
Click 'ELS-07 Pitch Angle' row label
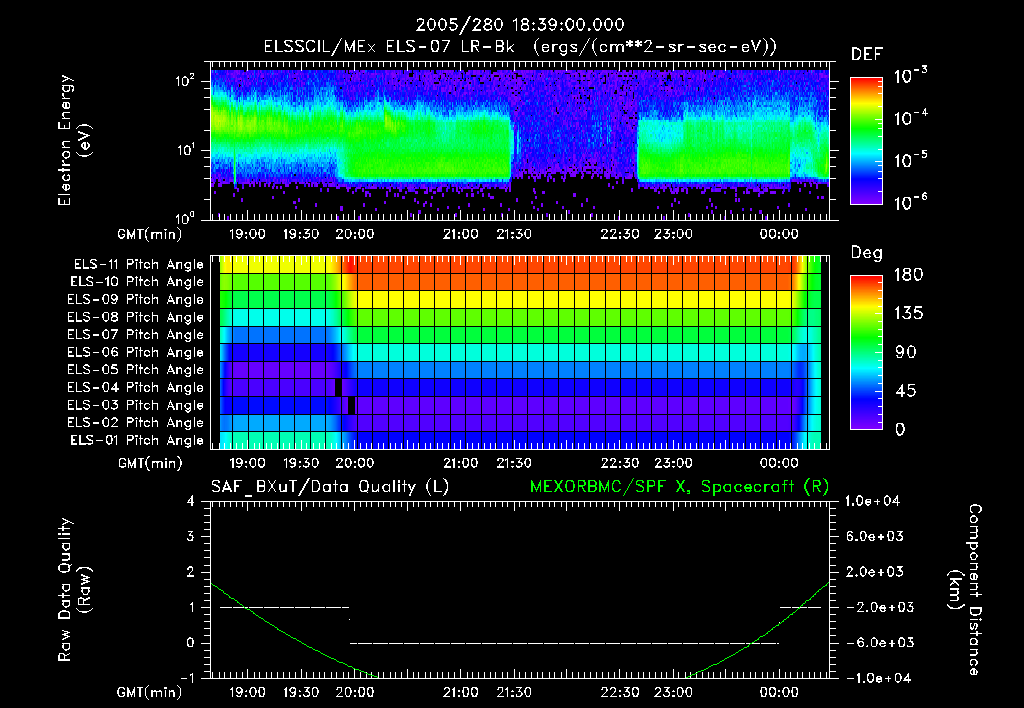(x=136, y=334)
